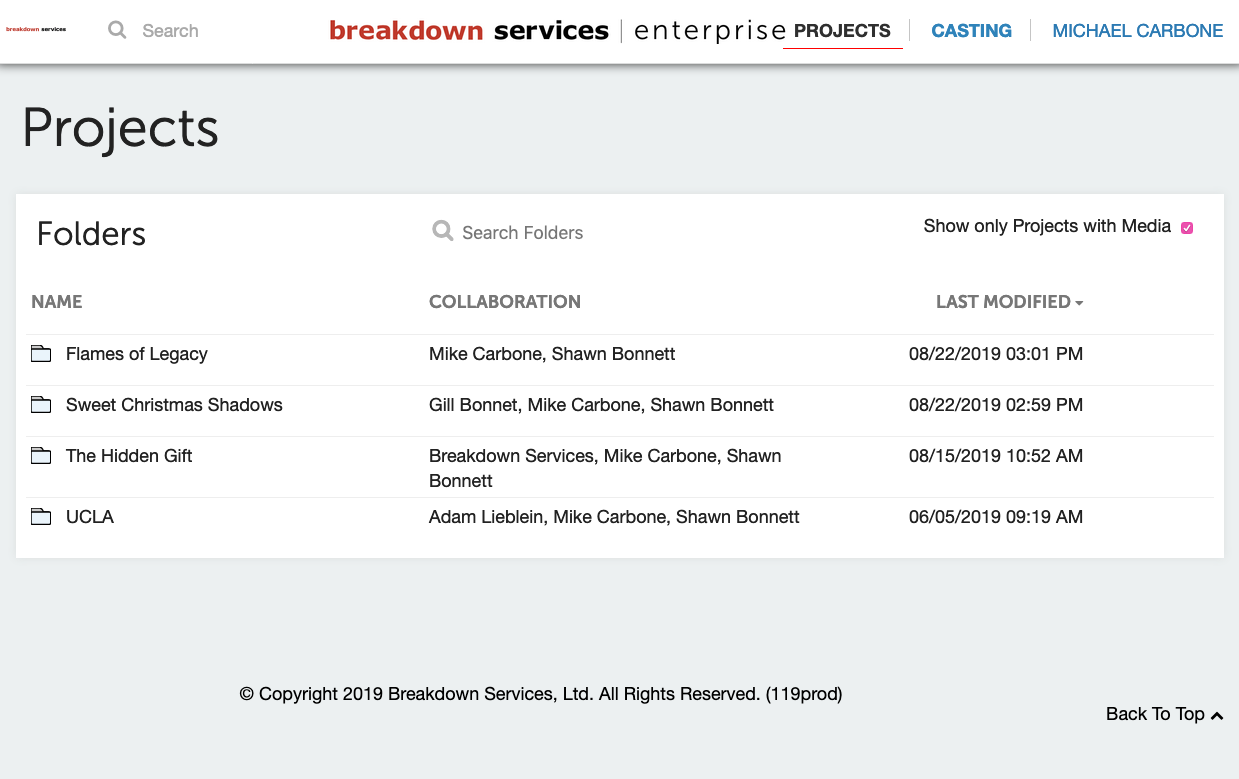The image size is (1239, 779).
Task: Open the MICHAEL CARBONE account menu
Action: click(1137, 30)
